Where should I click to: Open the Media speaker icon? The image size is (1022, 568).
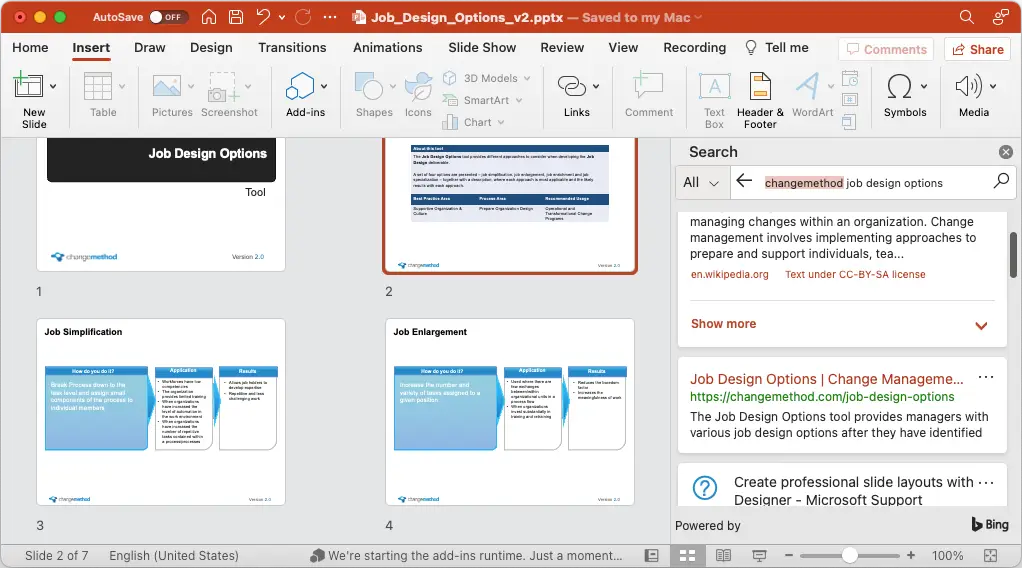(x=969, y=86)
